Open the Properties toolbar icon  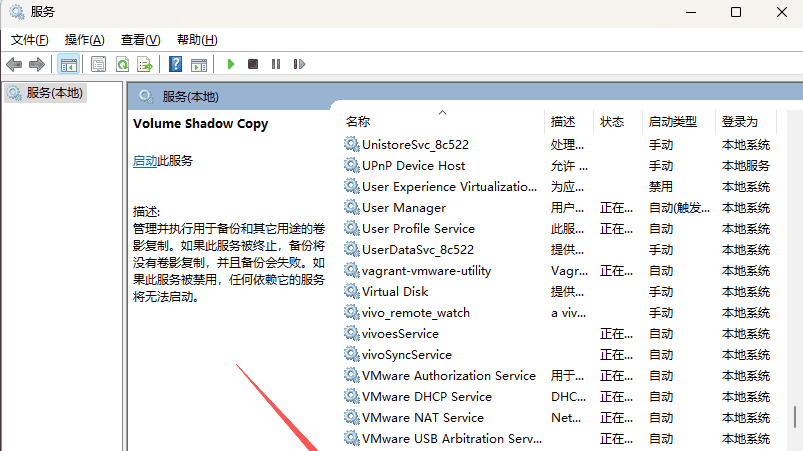tap(98, 65)
